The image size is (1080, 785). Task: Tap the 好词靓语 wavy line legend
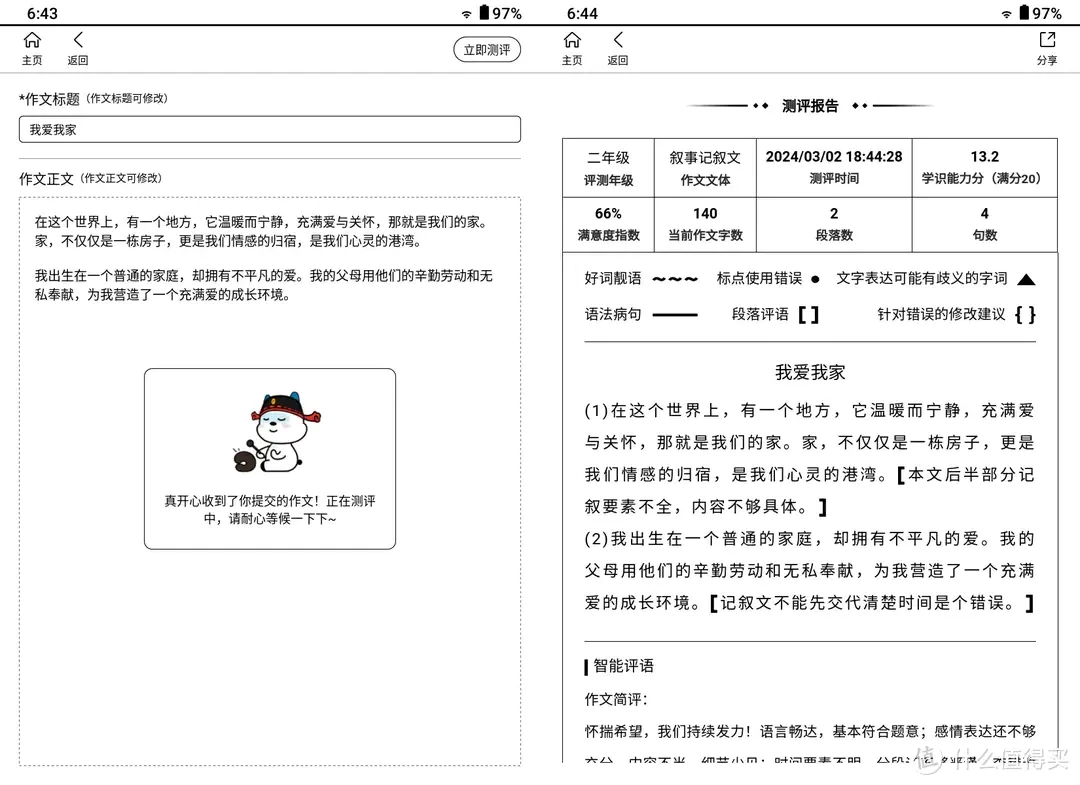click(675, 279)
